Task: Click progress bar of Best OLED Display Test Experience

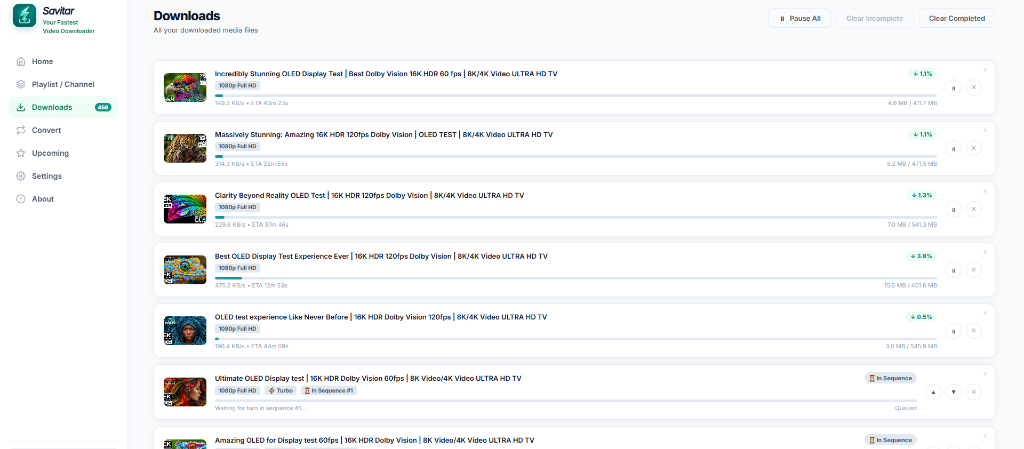Action: [575, 278]
